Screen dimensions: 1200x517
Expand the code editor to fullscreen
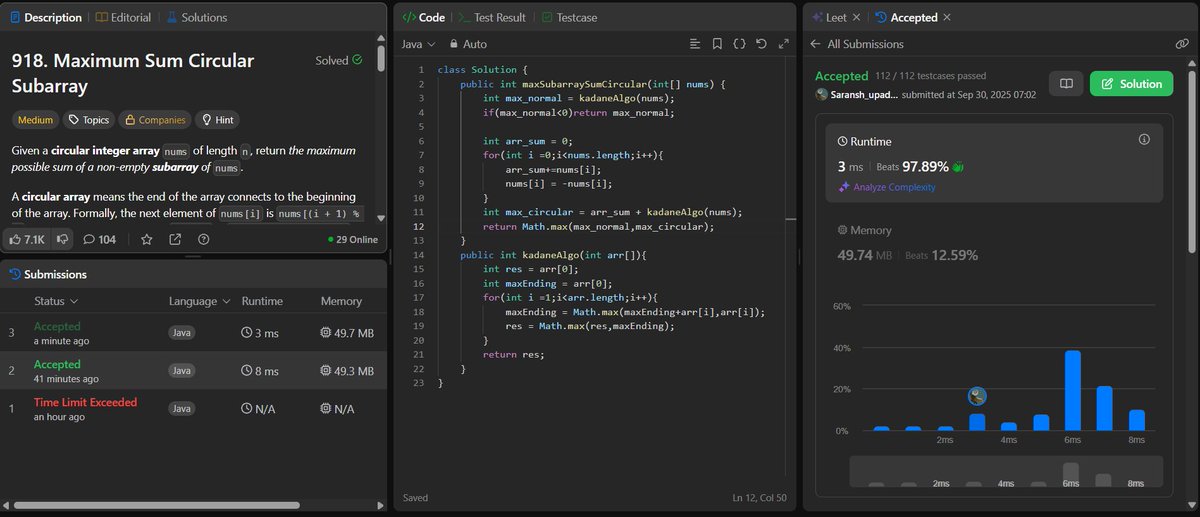point(782,44)
